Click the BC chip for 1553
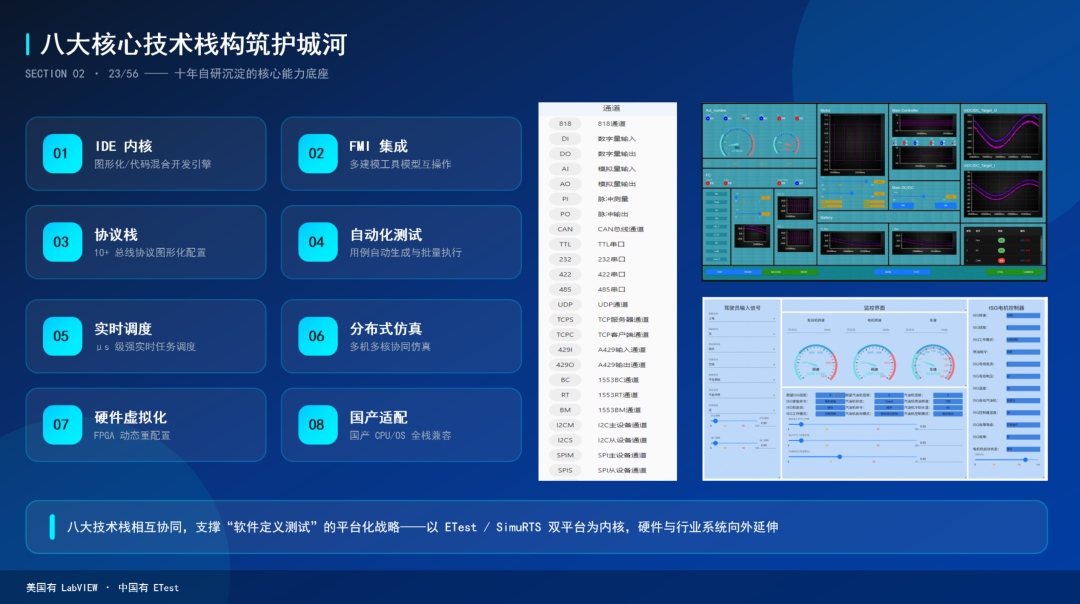Viewport: 1080px width, 604px height. point(565,380)
